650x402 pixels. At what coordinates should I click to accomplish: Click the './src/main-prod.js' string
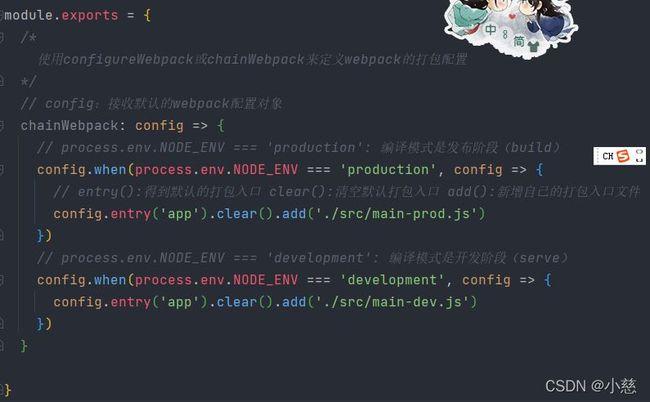coord(396,214)
